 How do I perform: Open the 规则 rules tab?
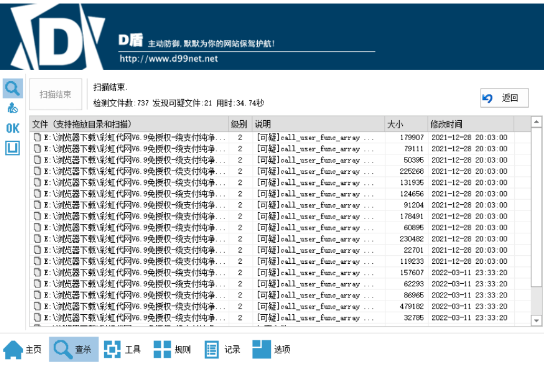[172, 349]
